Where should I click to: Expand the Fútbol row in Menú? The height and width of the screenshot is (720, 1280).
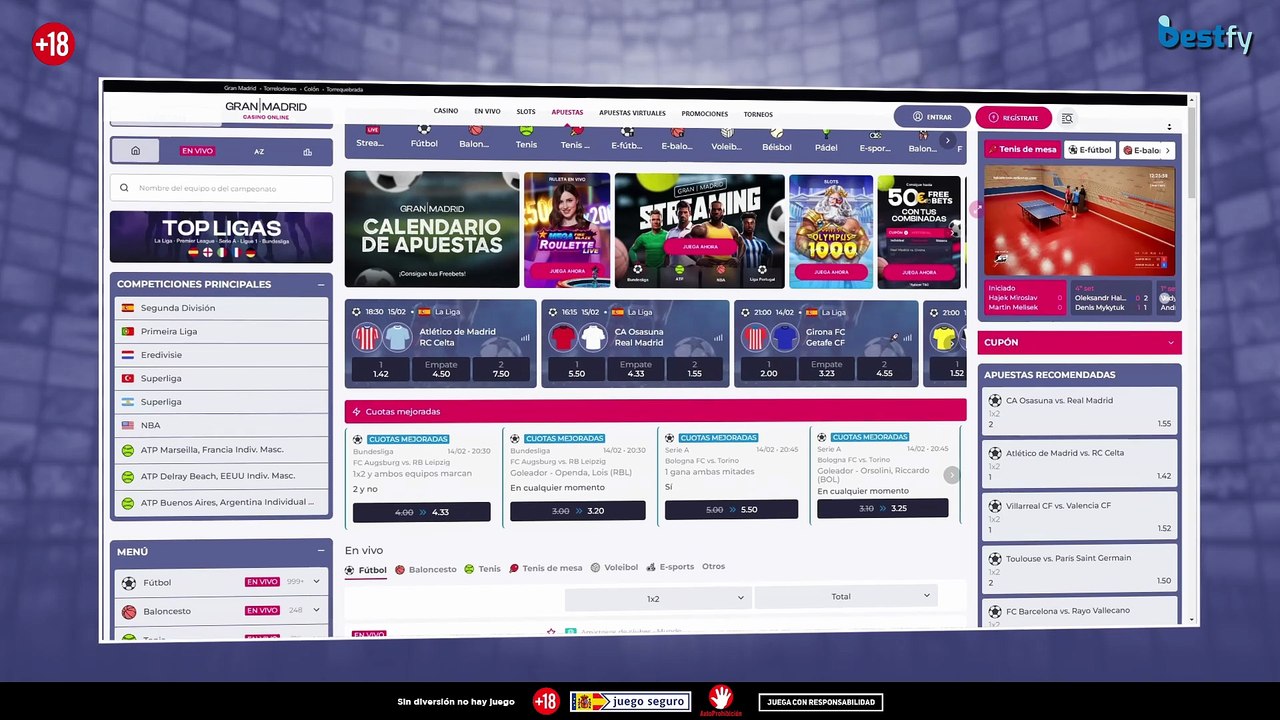click(x=316, y=581)
